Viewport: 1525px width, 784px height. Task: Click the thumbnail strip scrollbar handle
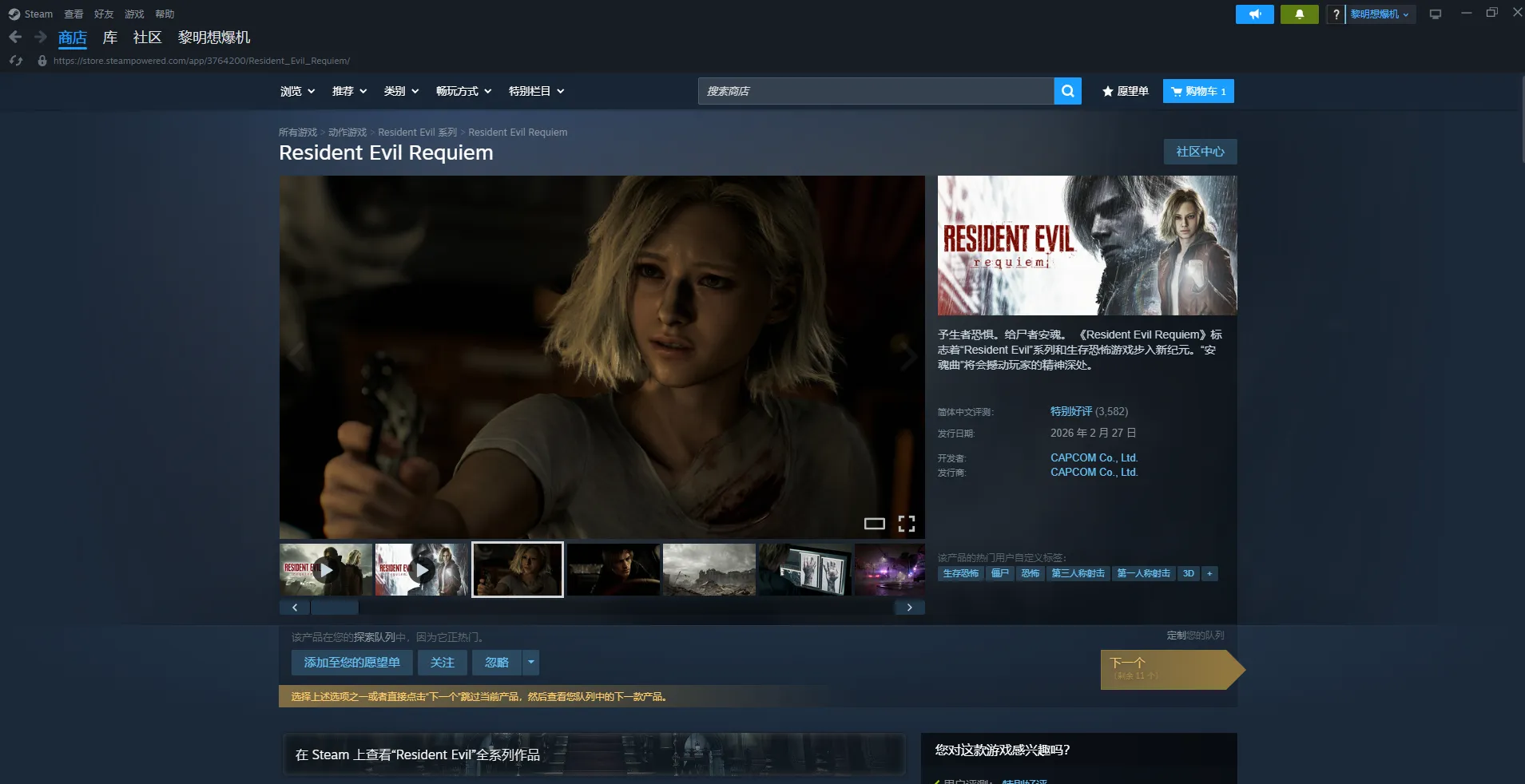(x=334, y=608)
